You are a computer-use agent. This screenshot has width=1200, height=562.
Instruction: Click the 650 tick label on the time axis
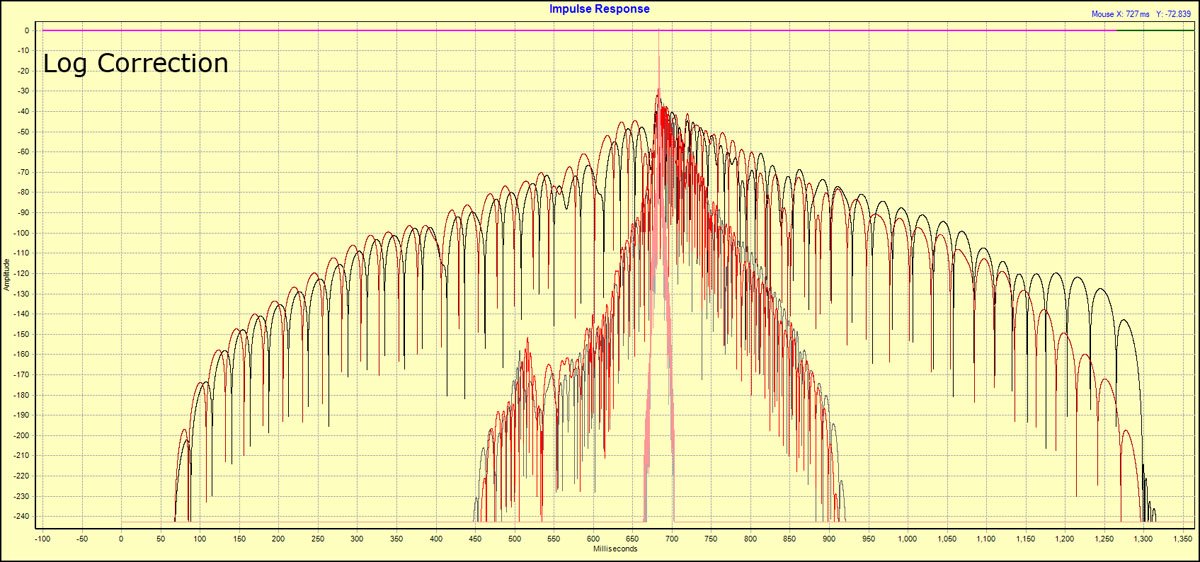633,538
